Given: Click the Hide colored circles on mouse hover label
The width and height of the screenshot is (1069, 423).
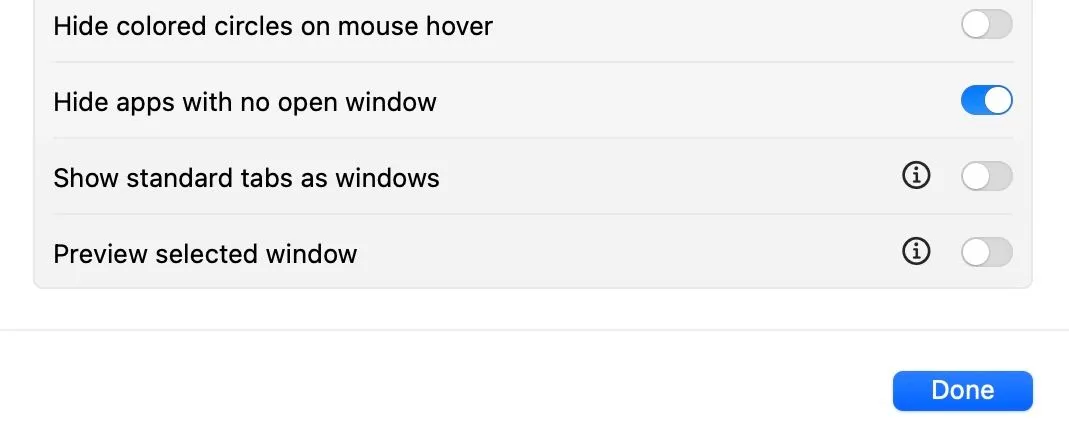Looking at the screenshot, I should (273, 26).
